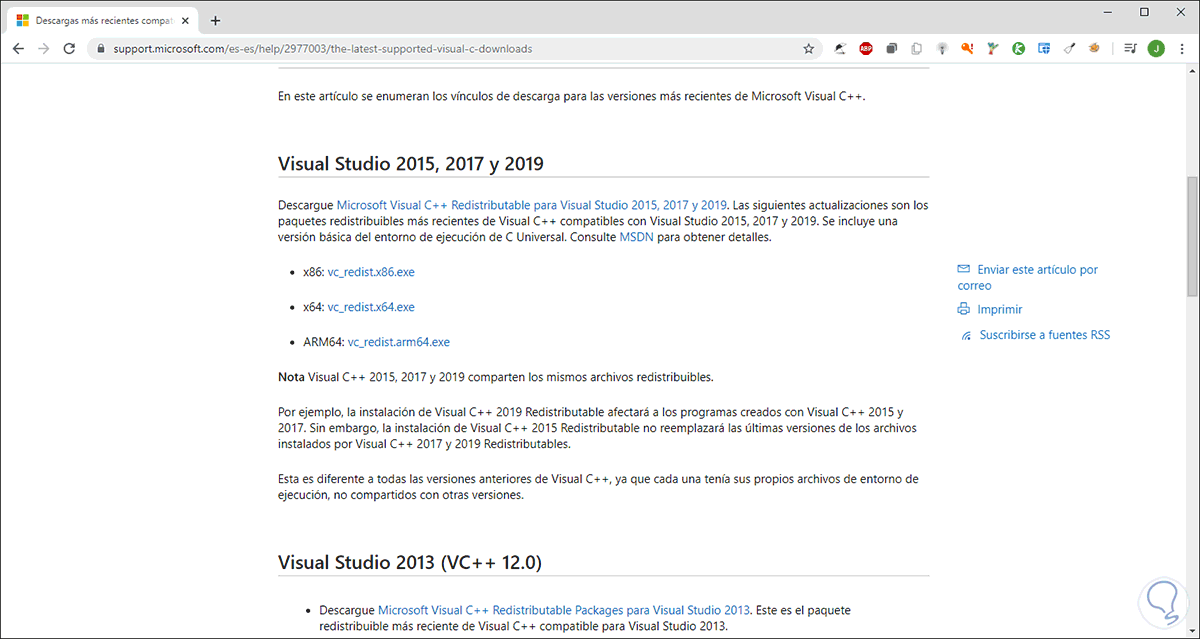Download vc_redist.x64.exe
The height and width of the screenshot is (639, 1200).
[x=371, y=307]
